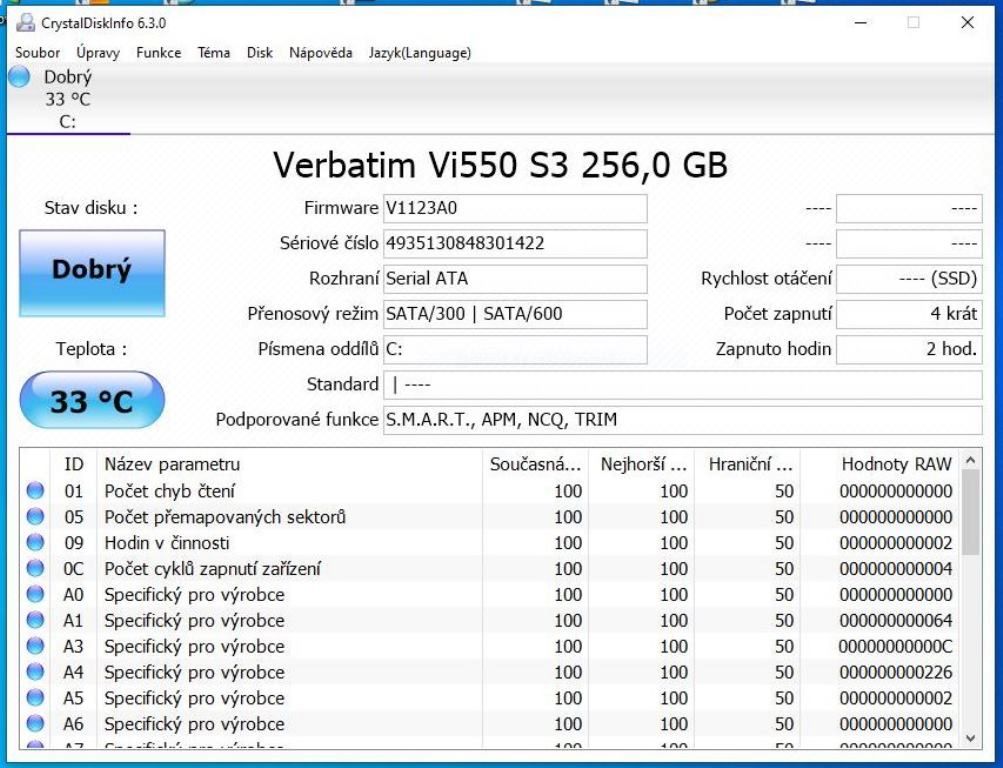Click the status orb for attribute A3
The image size is (1003, 768).
36,646
